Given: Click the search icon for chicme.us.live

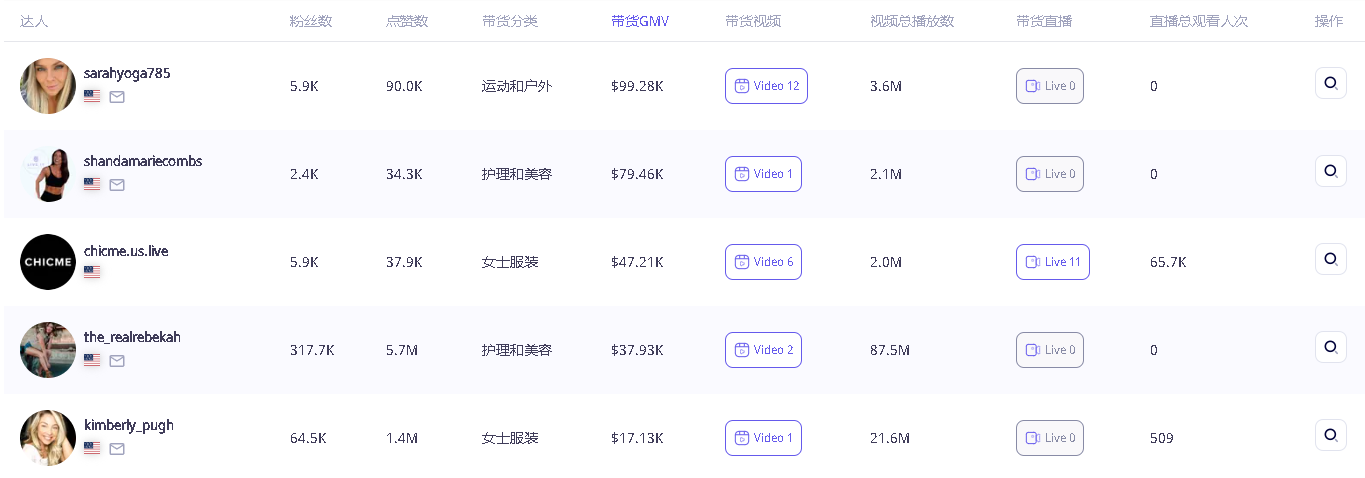Looking at the screenshot, I should (x=1330, y=259).
